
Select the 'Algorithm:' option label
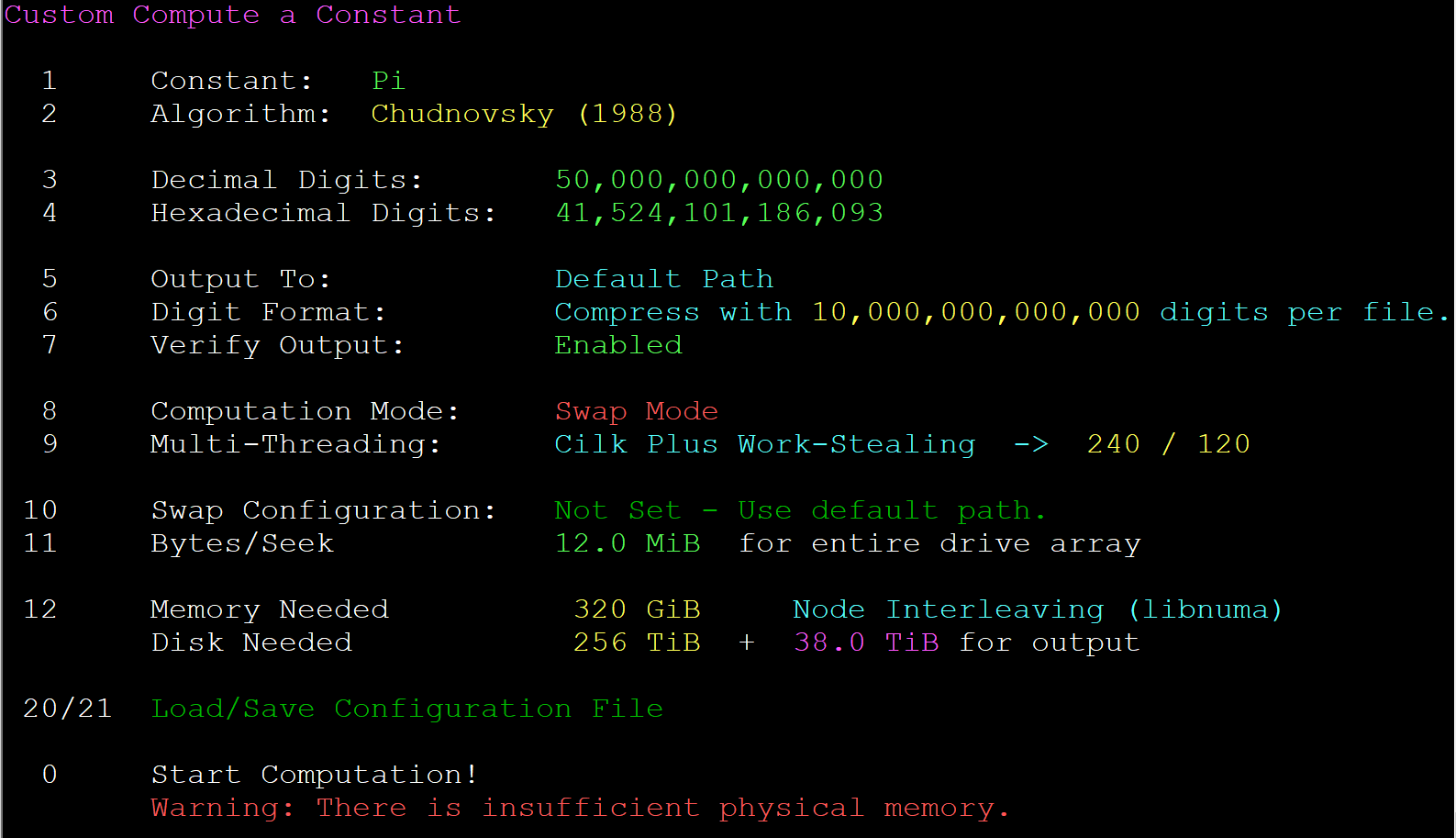coord(240,114)
